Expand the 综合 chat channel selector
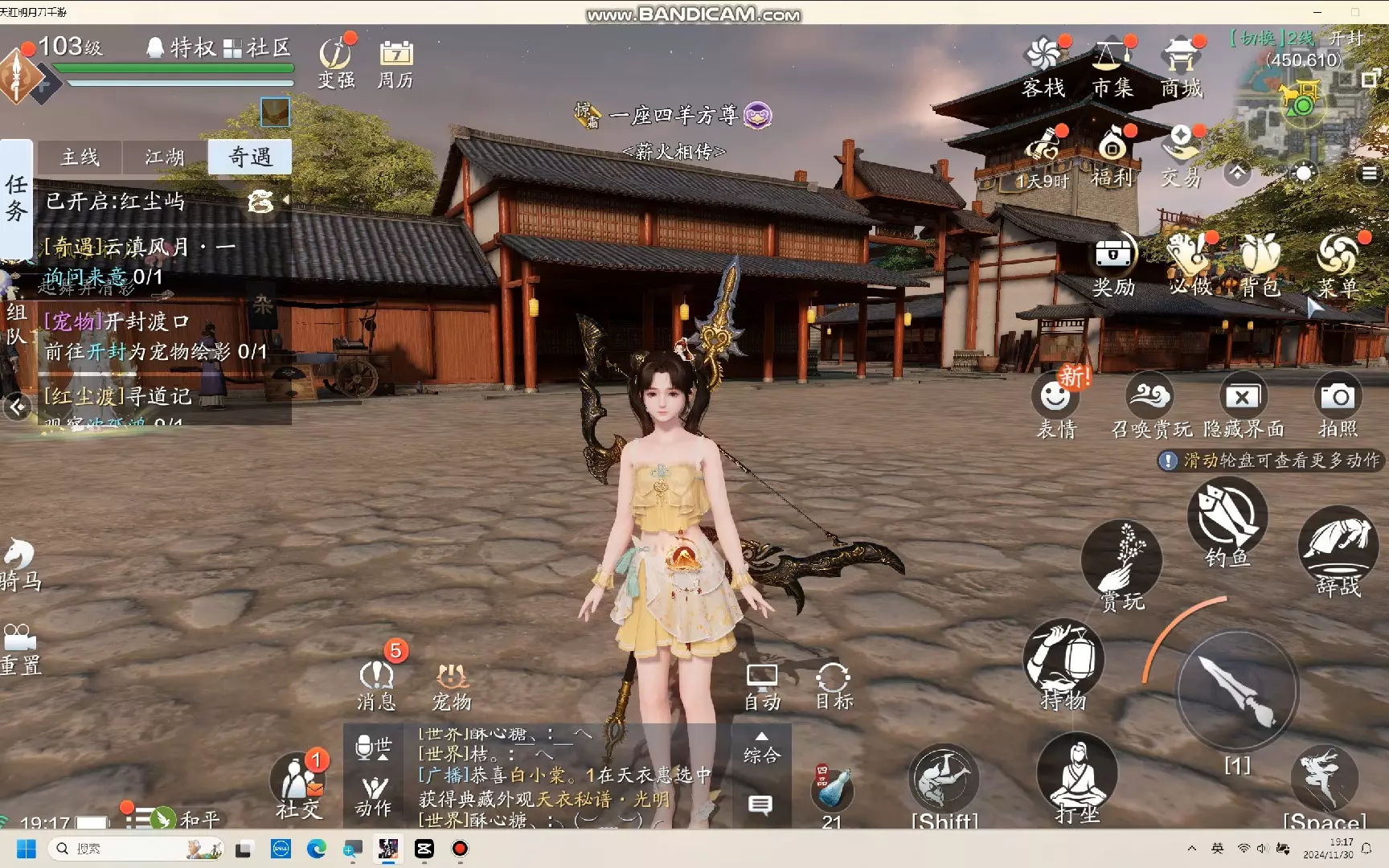 click(x=761, y=747)
